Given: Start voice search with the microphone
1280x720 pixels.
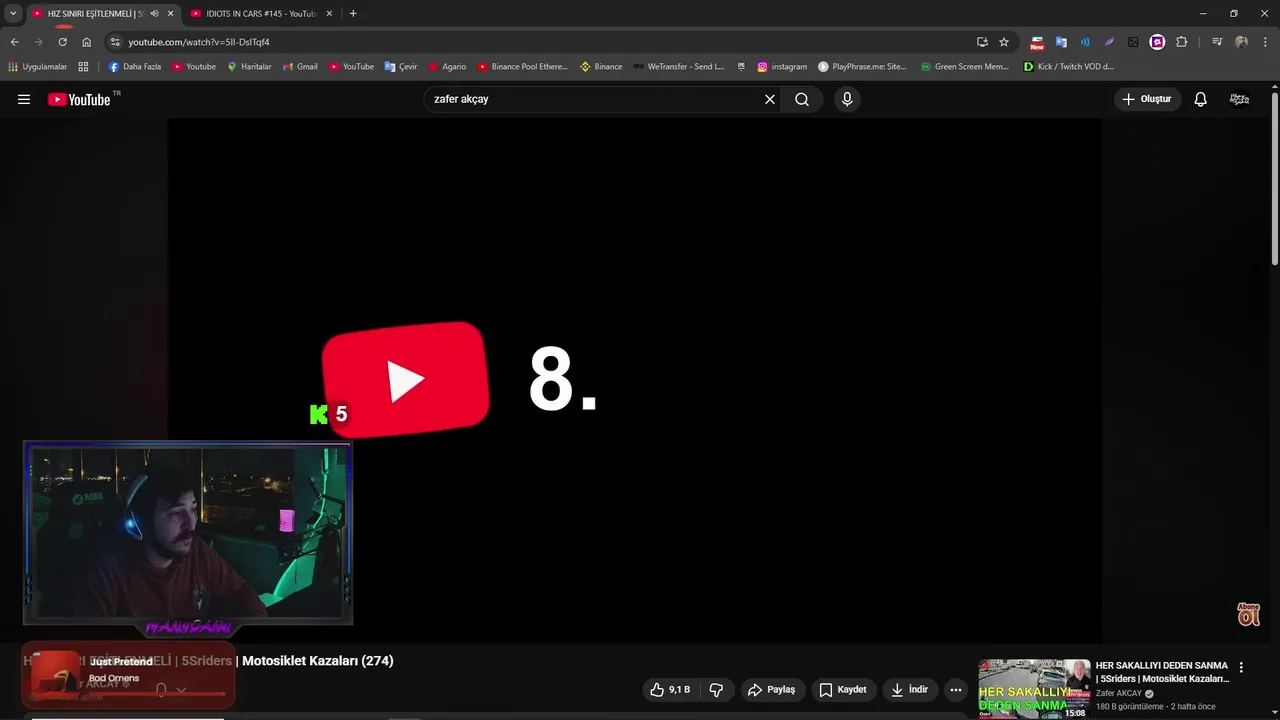Looking at the screenshot, I should 847,99.
